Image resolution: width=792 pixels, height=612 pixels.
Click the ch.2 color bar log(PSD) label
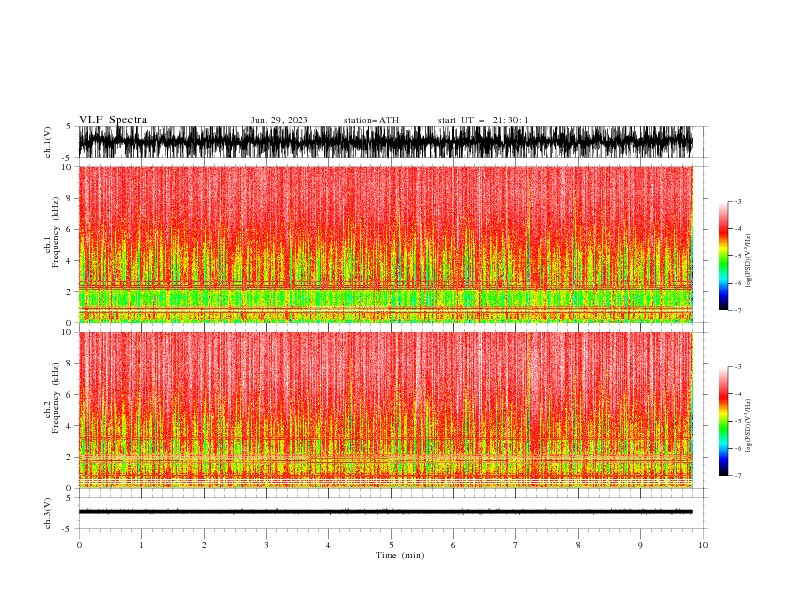[748, 425]
